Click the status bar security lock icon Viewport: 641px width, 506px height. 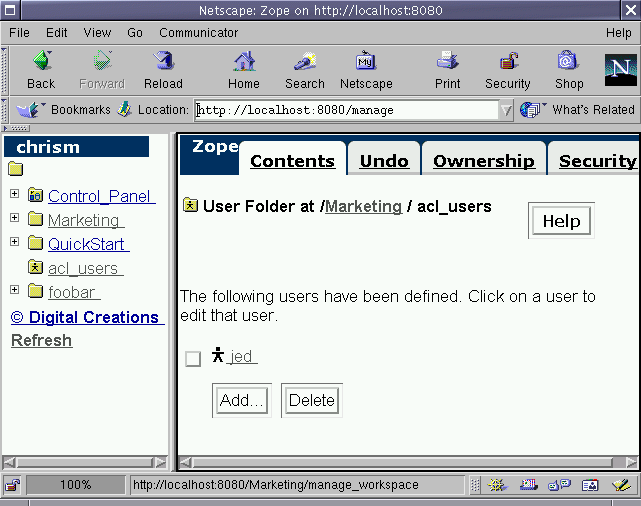click(x=13, y=485)
